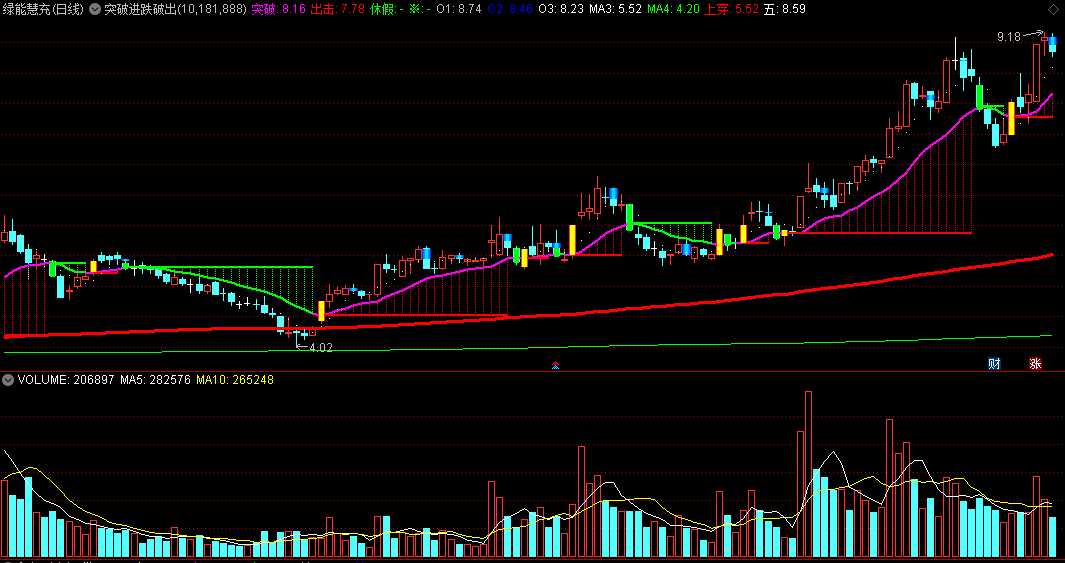Click the 出击: 7.78 value

coord(338,10)
